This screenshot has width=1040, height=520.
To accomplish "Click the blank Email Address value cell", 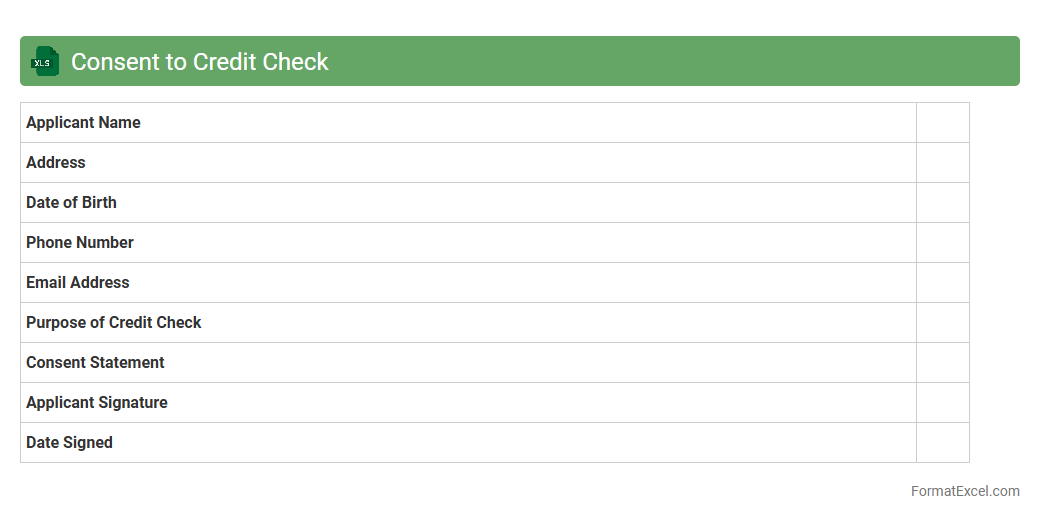I will 942,283.
